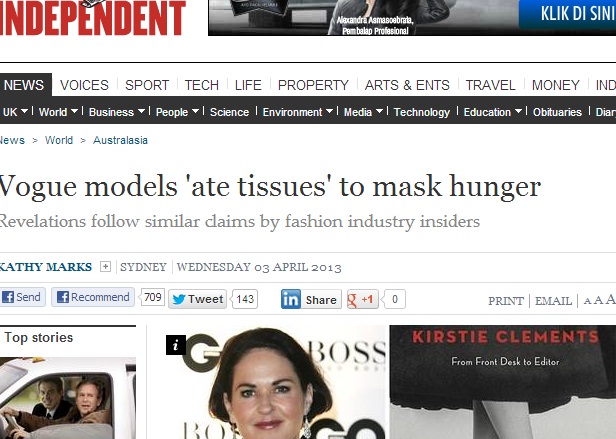This screenshot has height=439, width=616.
Task: Select the largest 'A' text size option
Action: pyautogui.click(x=610, y=299)
